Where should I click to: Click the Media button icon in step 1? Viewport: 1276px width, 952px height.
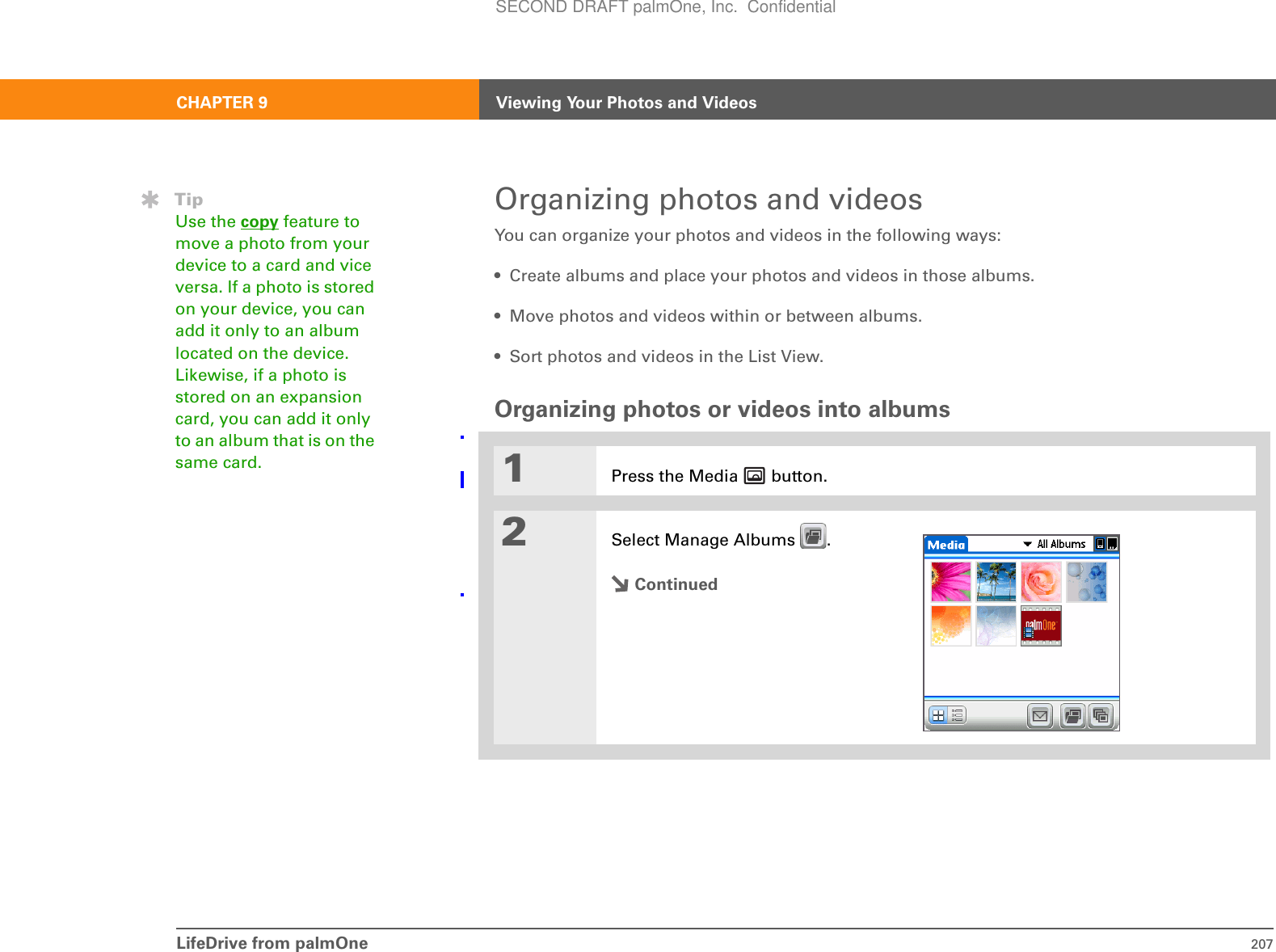coord(755,475)
